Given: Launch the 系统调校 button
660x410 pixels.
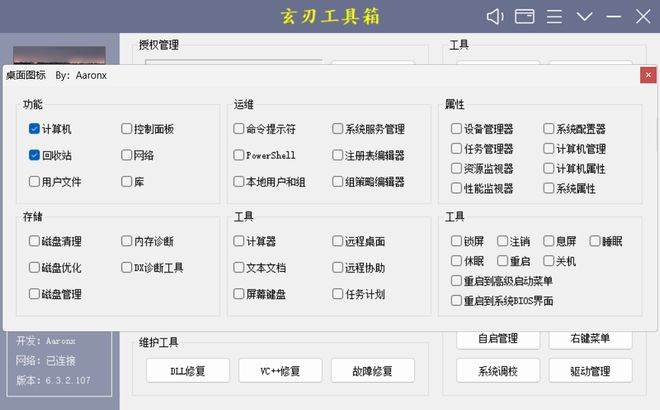Looking at the screenshot, I should tap(498, 371).
